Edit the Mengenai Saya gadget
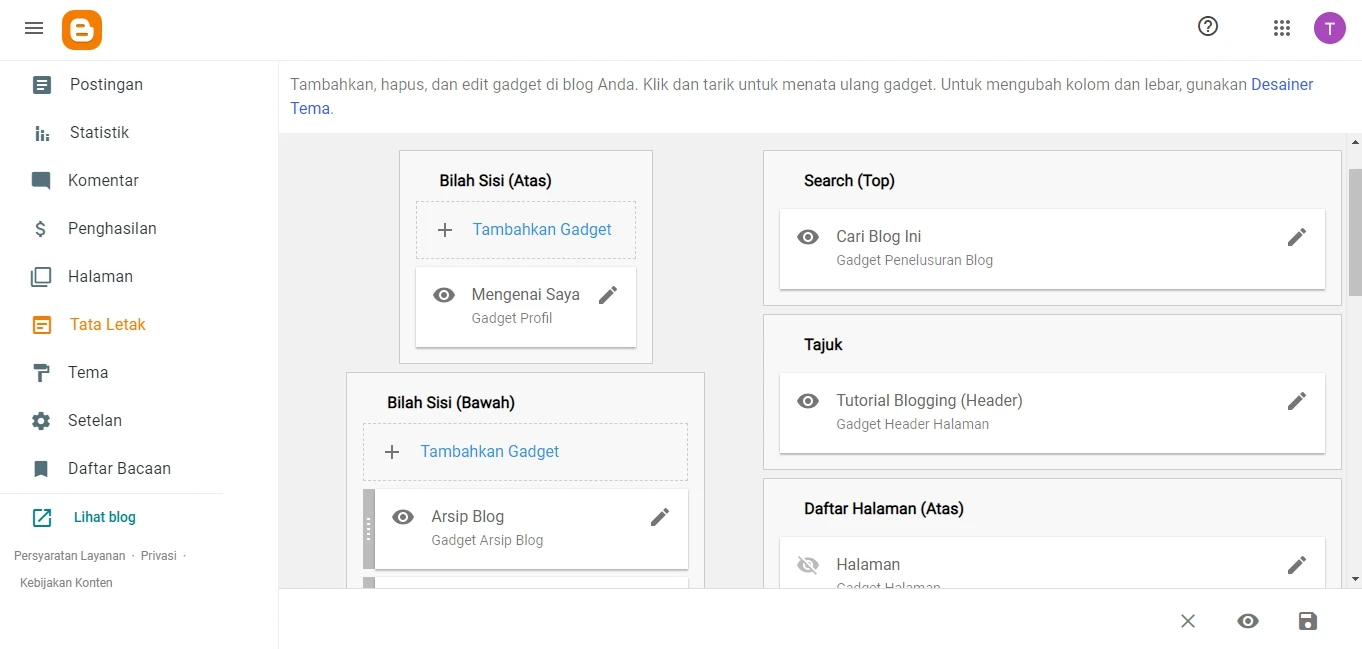This screenshot has width=1362, height=649. coord(608,295)
